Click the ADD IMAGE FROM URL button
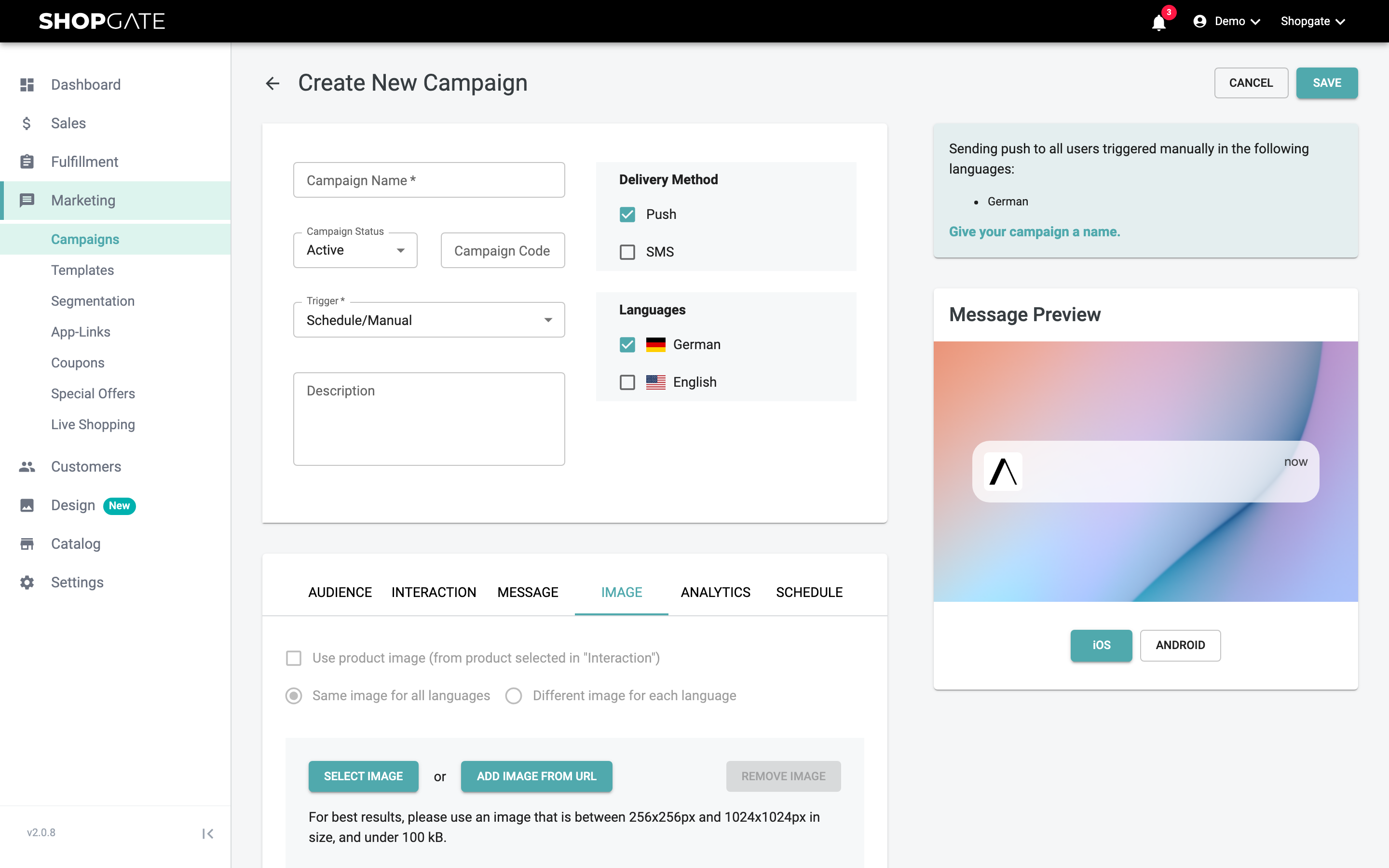 point(537,776)
